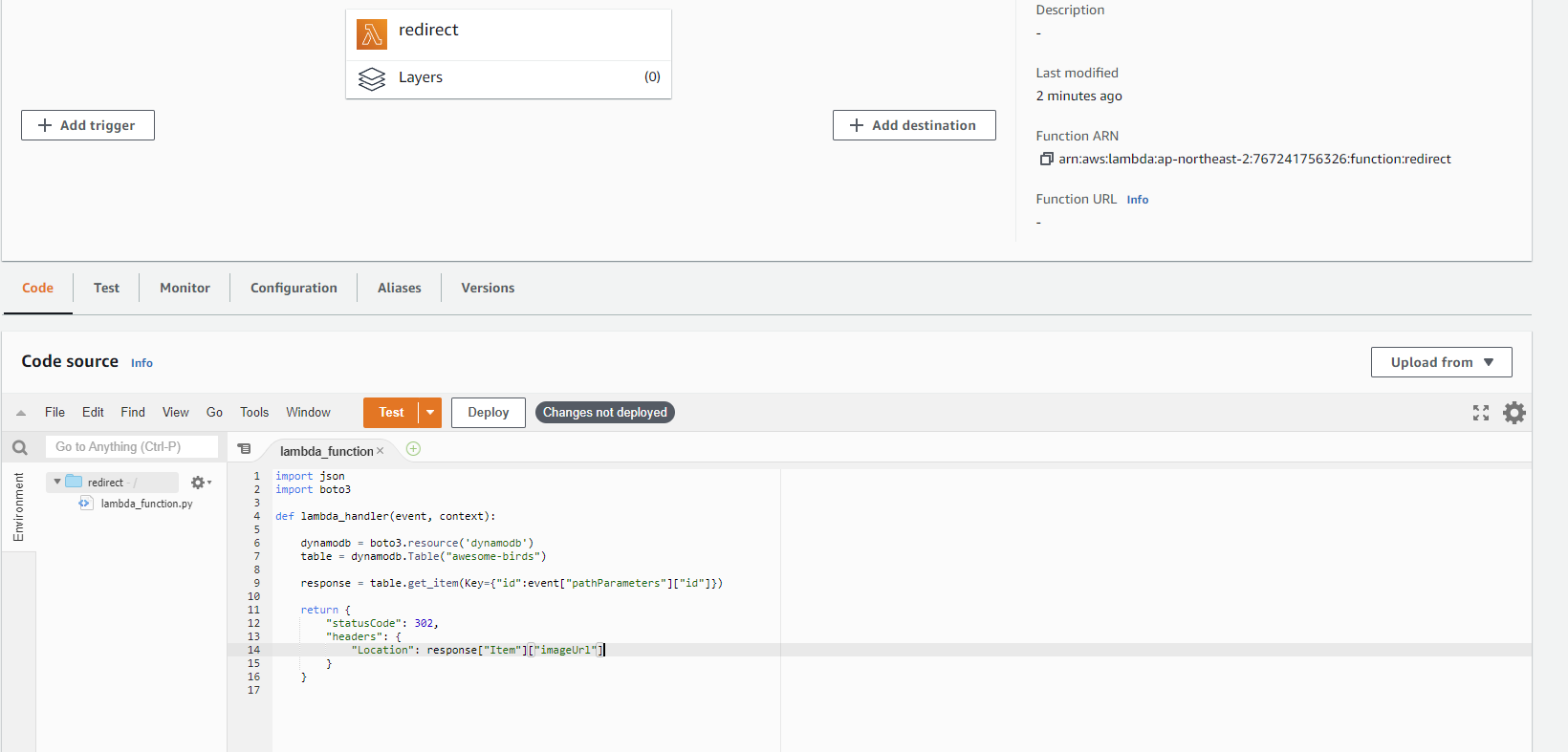Screen dimensions: 1568x752
Task: Open the tab list icon next to lambda_function
Action: tap(244, 448)
